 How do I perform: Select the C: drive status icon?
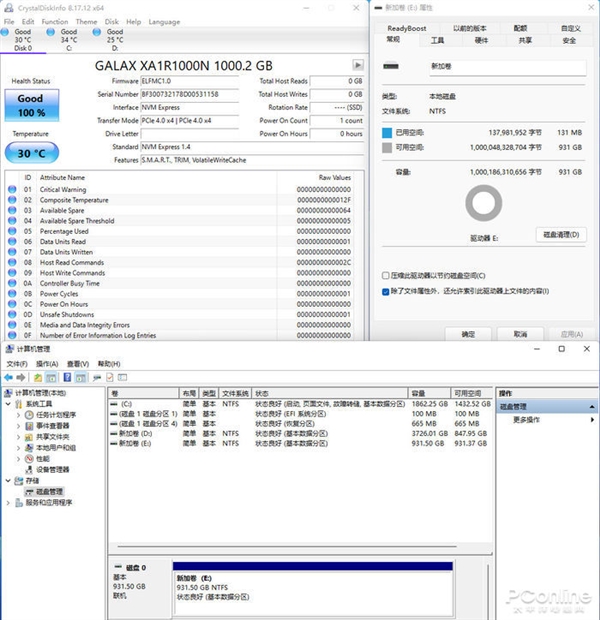[51, 32]
